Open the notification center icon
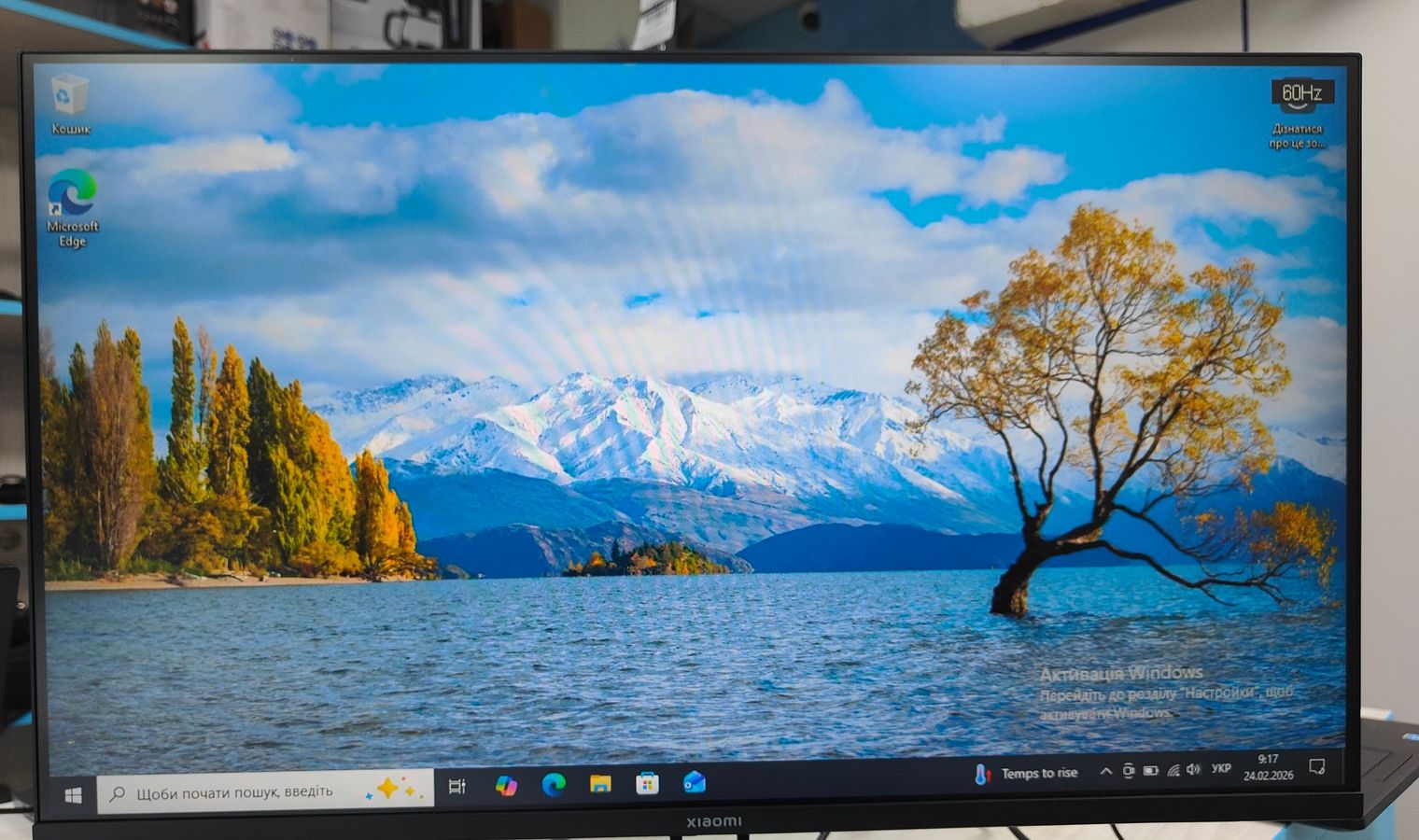The height and width of the screenshot is (840, 1419). [x=1317, y=767]
